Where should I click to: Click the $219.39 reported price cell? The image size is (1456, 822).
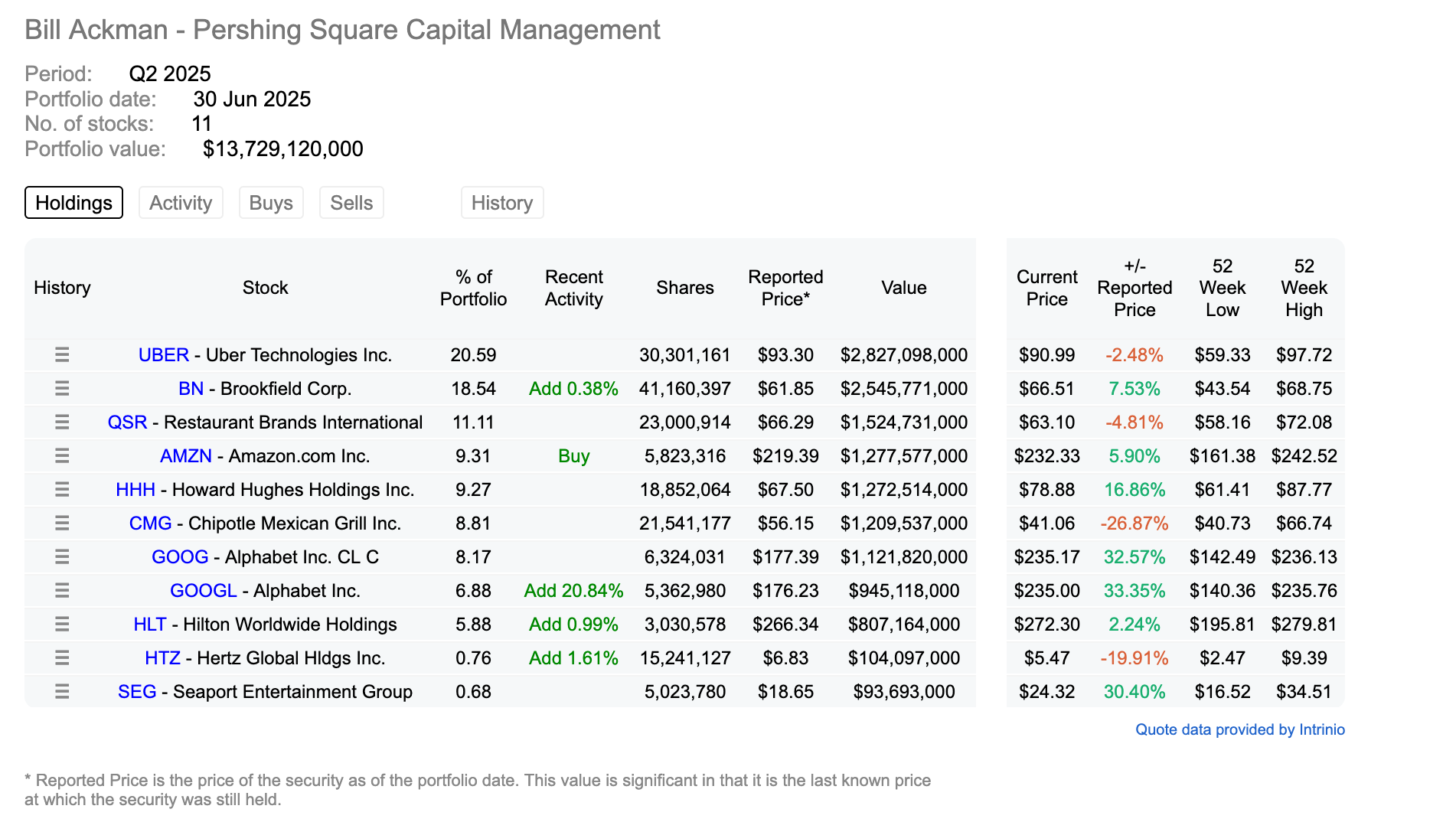pos(785,456)
